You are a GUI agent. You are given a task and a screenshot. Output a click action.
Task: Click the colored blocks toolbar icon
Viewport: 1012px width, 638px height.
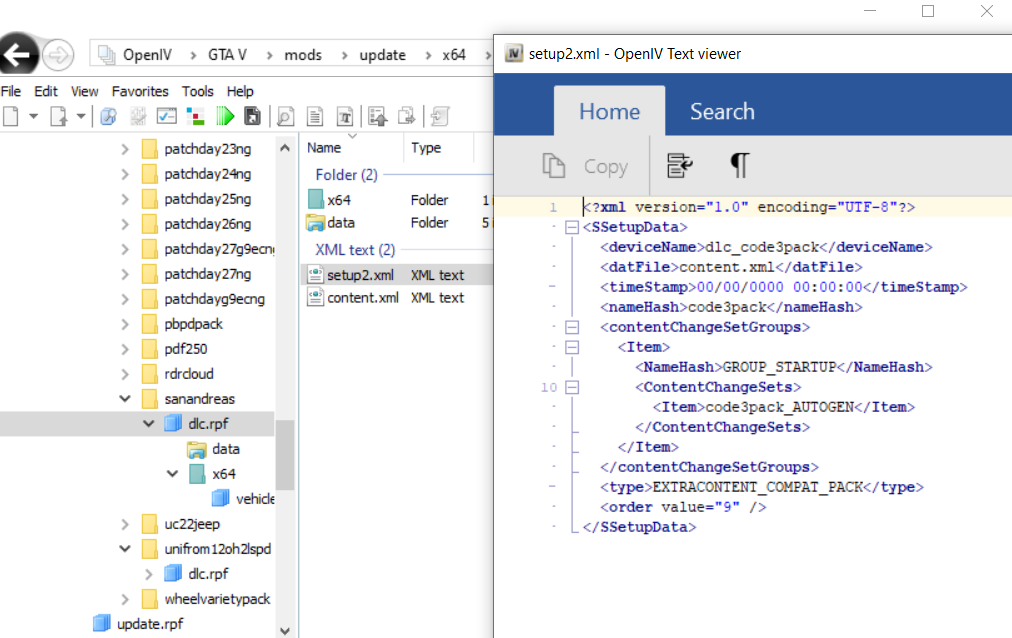[196, 116]
